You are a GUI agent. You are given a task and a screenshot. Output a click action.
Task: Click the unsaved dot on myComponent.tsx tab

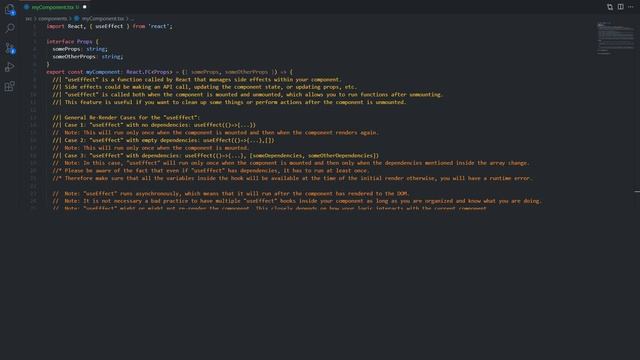coord(85,7)
